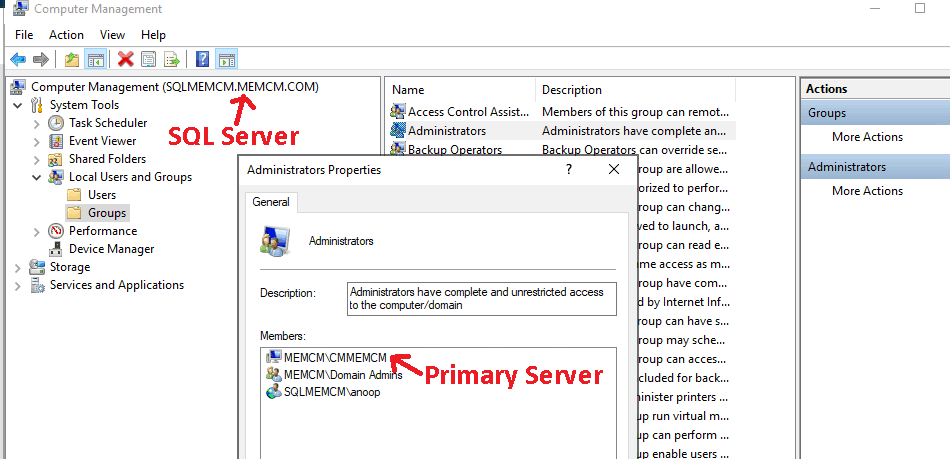Click the Forward arrow toolbar icon
Screen dimensions: 950x459
[x=41, y=59]
